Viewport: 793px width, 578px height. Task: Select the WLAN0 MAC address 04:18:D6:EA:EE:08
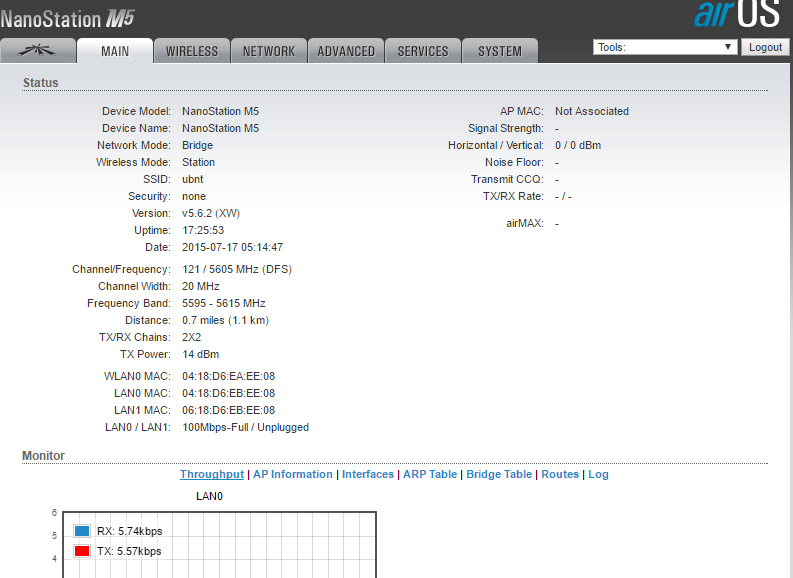point(229,376)
